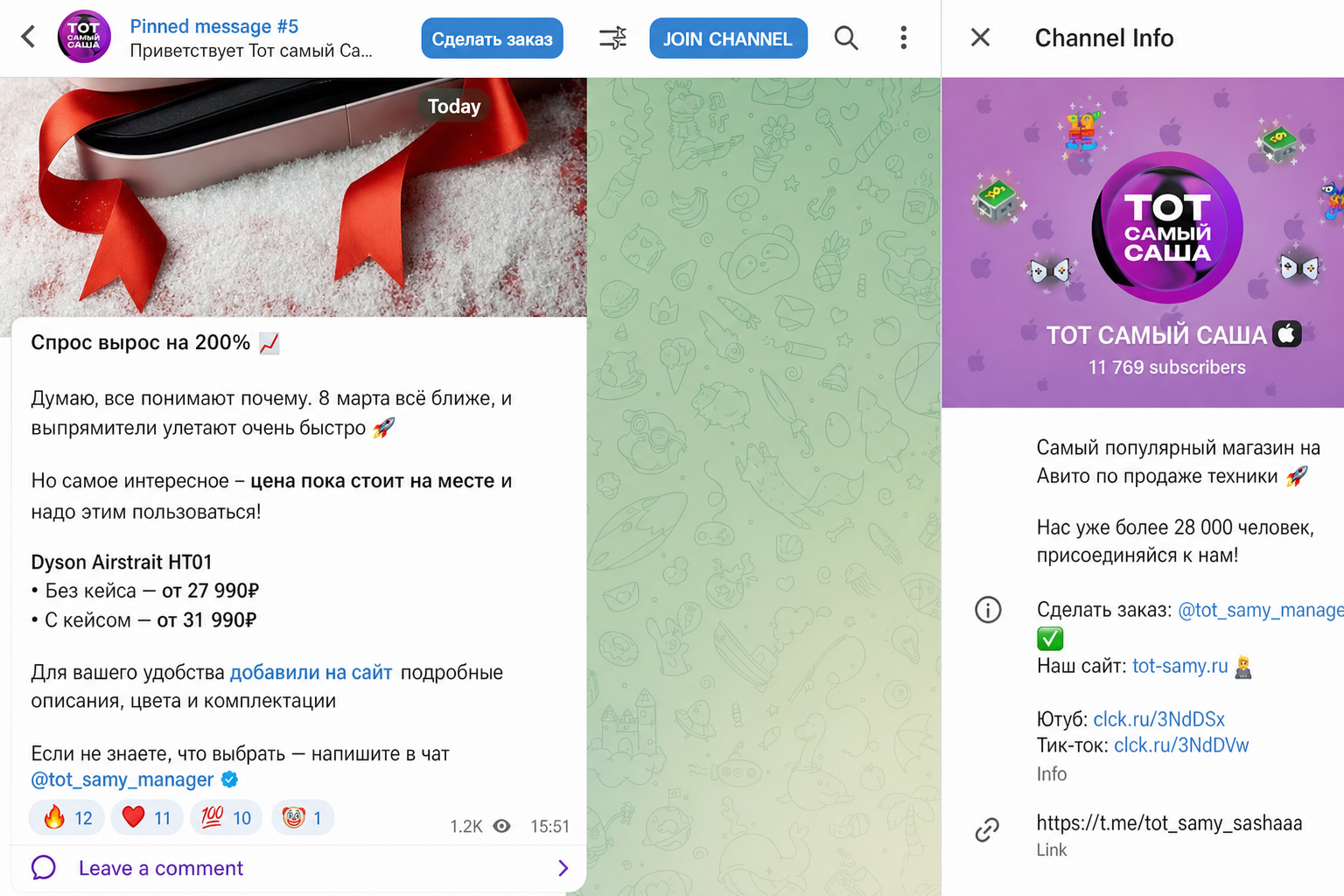Click the green checkmark emoji in Channel Info
Image resolution: width=1344 pixels, height=896 pixels.
(x=1050, y=639)
